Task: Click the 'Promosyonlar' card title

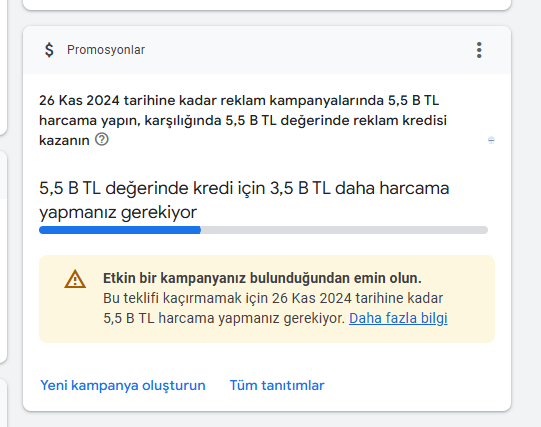Action: [106, 50]
